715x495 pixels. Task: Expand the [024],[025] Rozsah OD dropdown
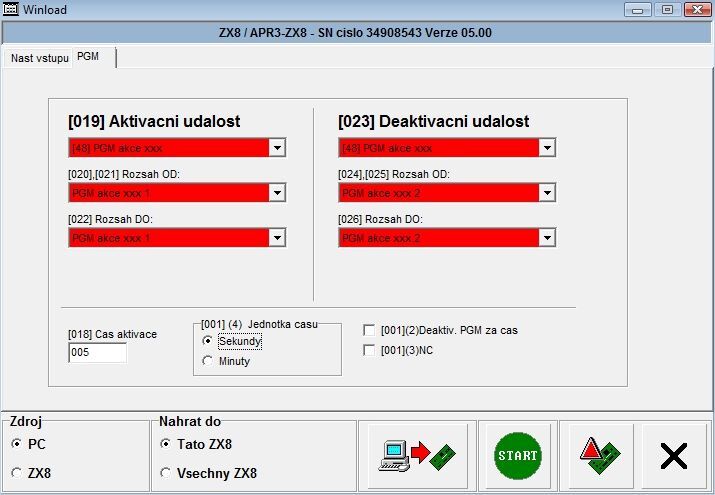tap(546, 193)
